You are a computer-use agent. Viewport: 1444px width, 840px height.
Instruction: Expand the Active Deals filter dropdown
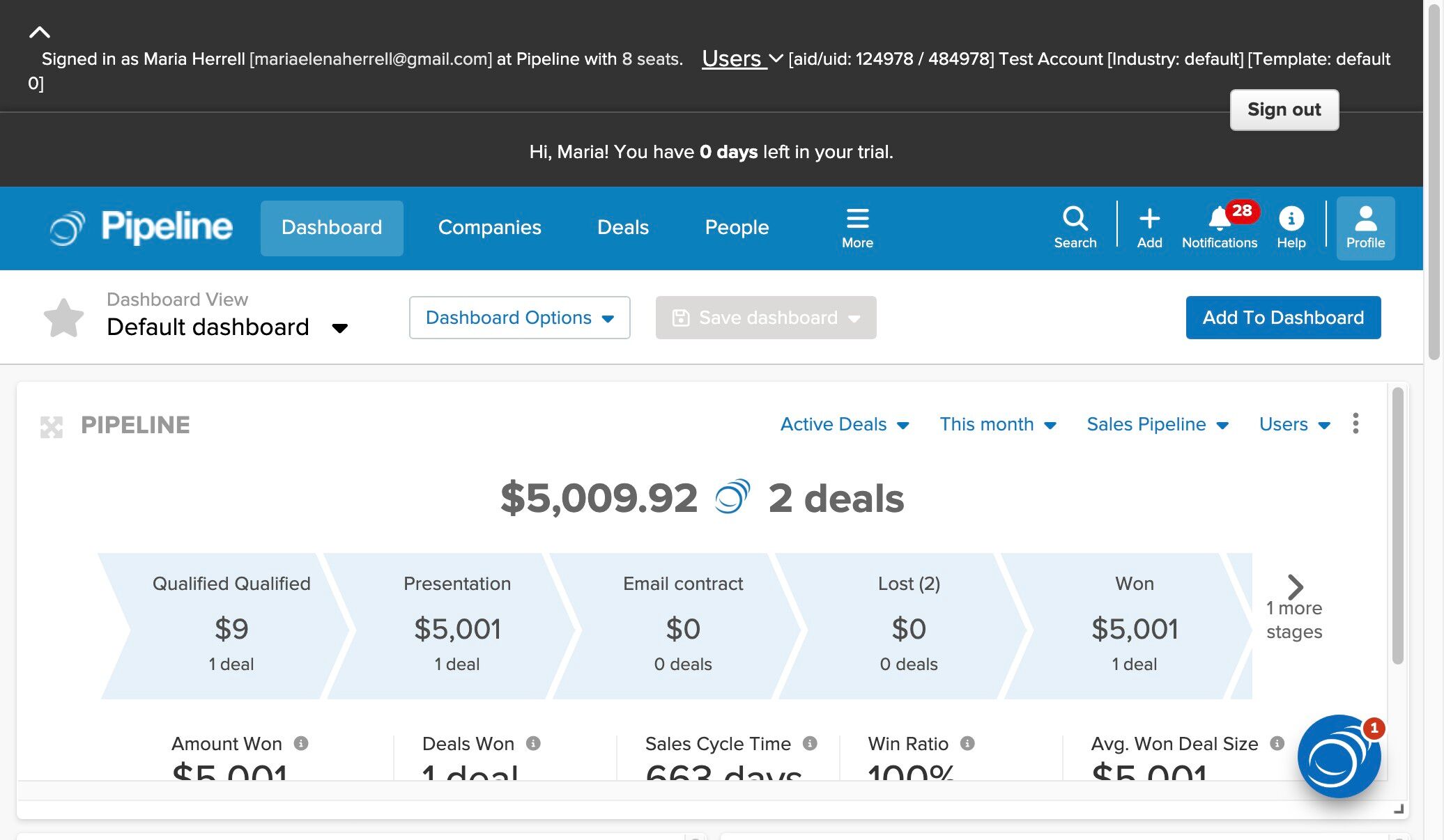point(844,424)
